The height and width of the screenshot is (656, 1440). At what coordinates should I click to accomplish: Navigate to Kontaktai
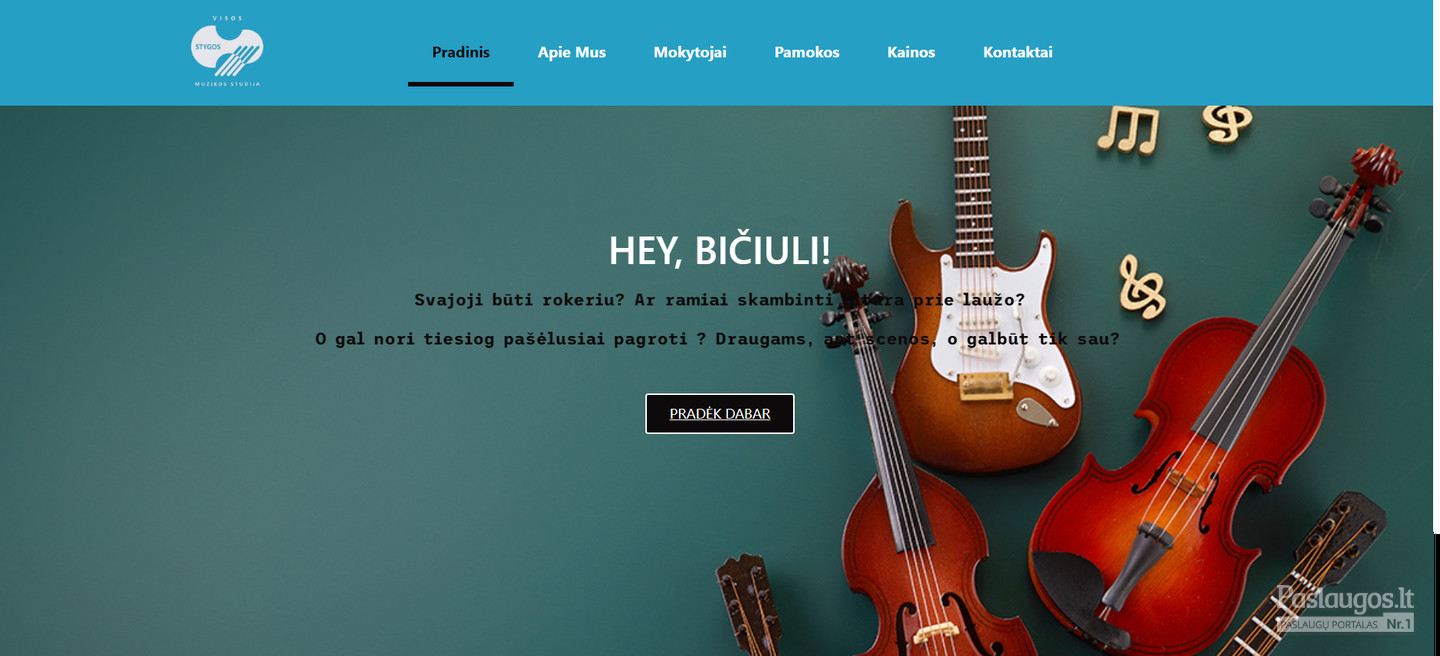click(x=1018, y=52)
